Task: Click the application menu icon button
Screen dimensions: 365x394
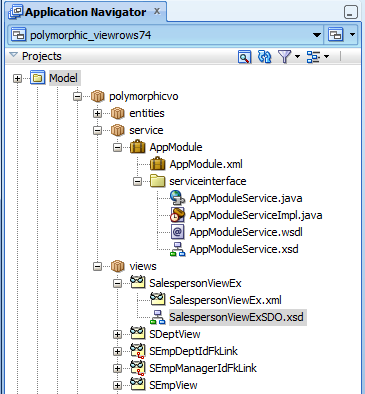Action: 335,35
